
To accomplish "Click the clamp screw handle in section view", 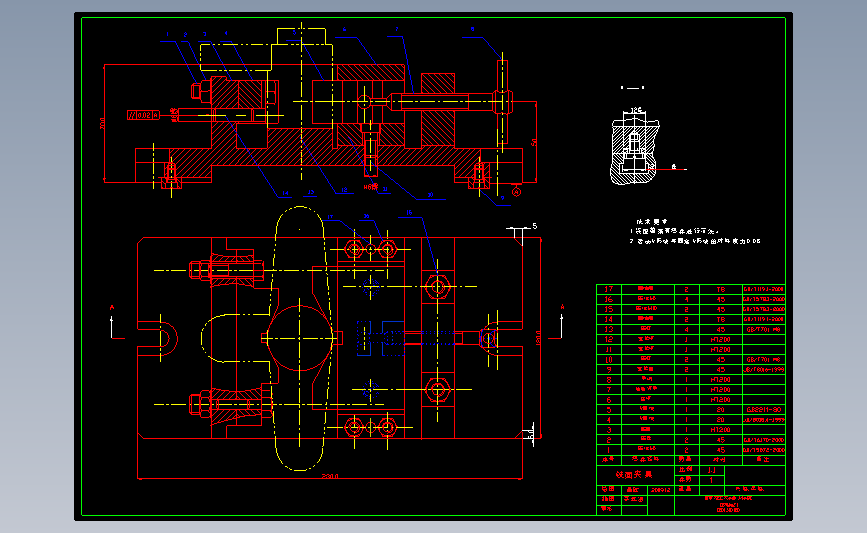I will pos(502,102).
